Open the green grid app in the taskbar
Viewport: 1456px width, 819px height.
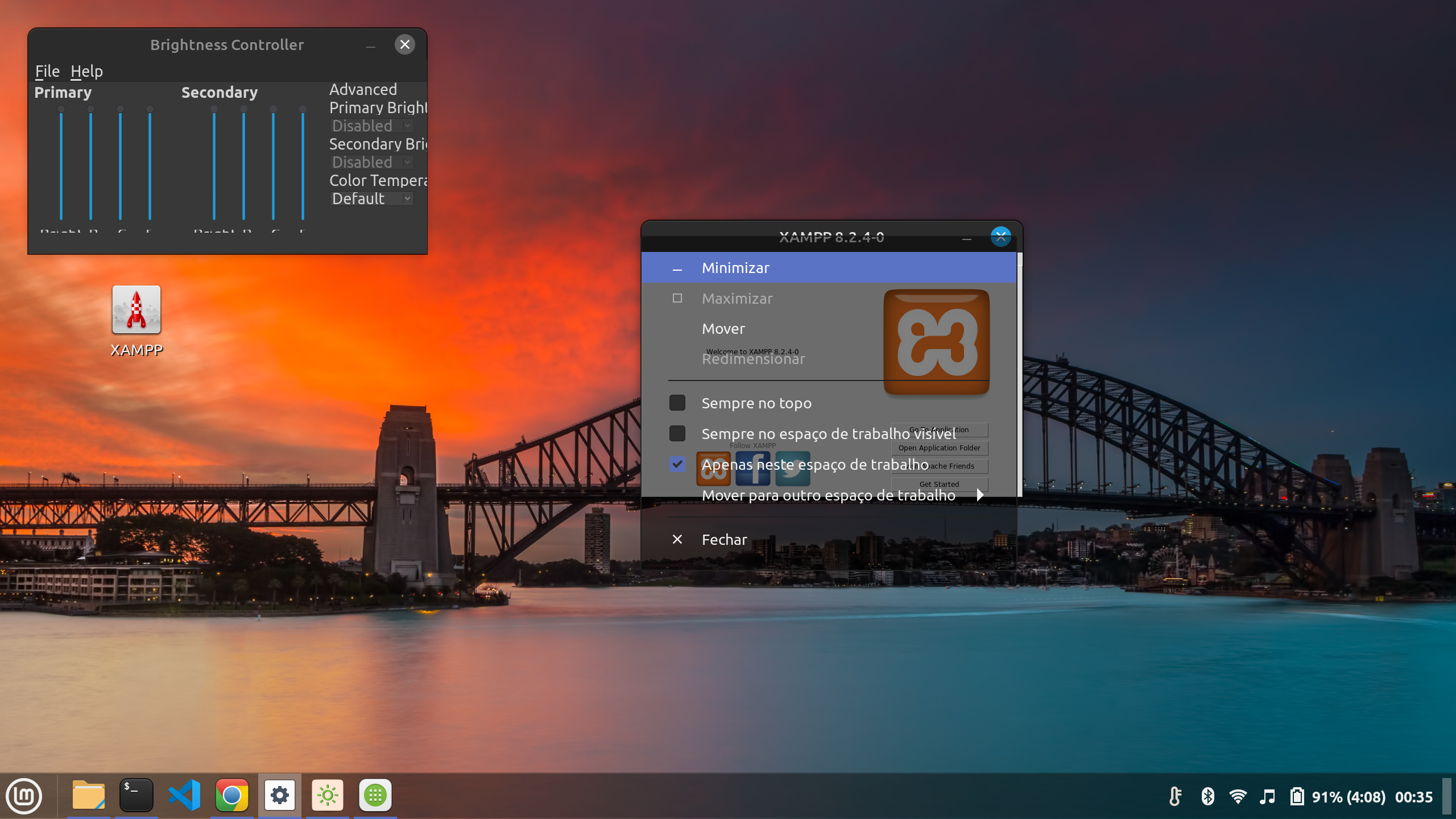coord(375,795)
